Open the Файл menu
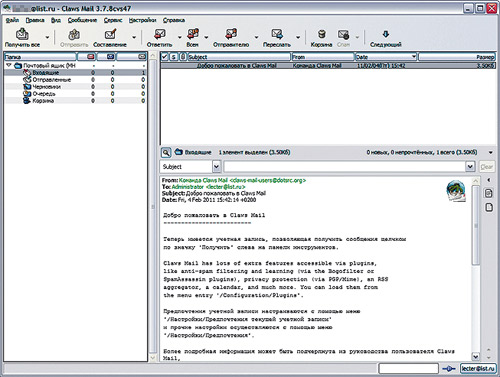Screen dimensions: 500x377 pos(12,20)
